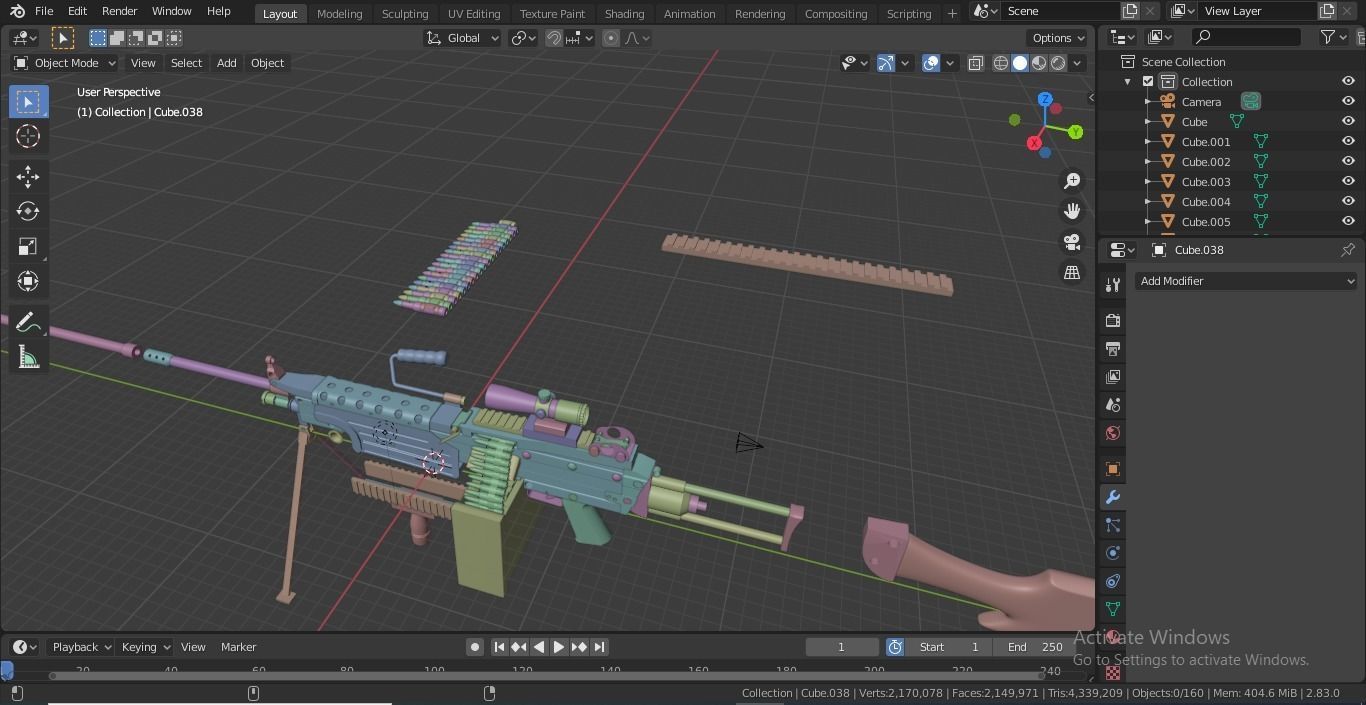The image size is (1366, 705).
Task: Open the Keying dropdown
Action: (146, 647)
